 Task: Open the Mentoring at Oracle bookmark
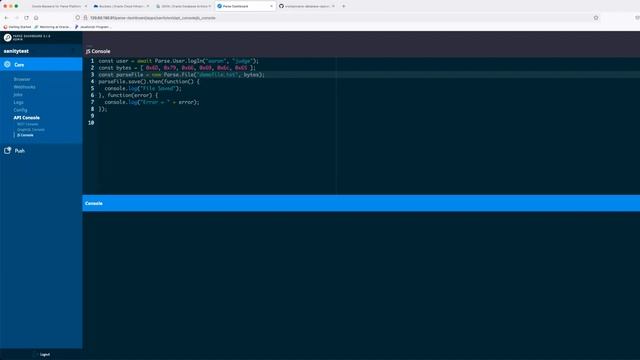(52, 27)
